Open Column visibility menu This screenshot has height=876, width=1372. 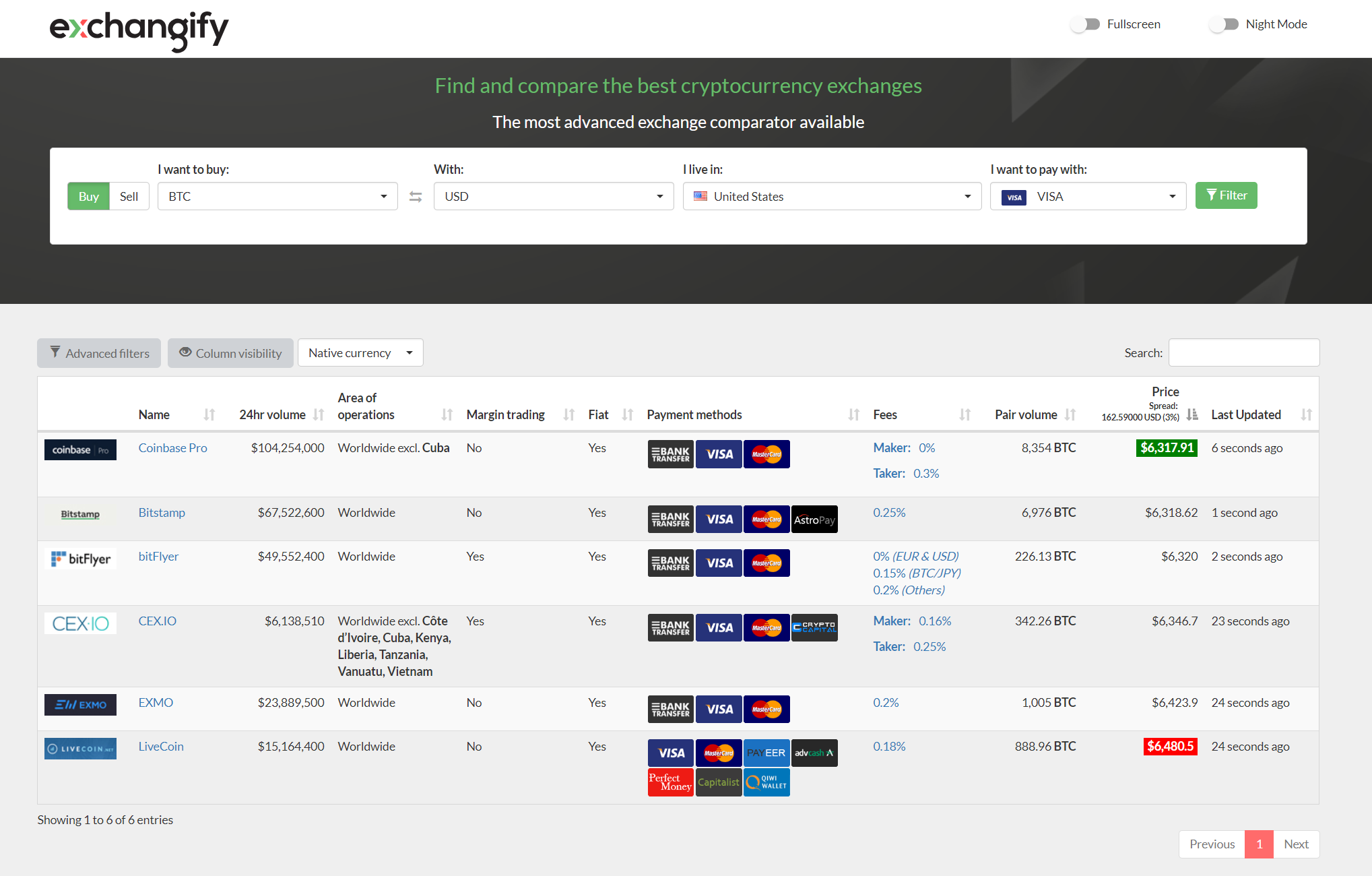tap(230, 353)
